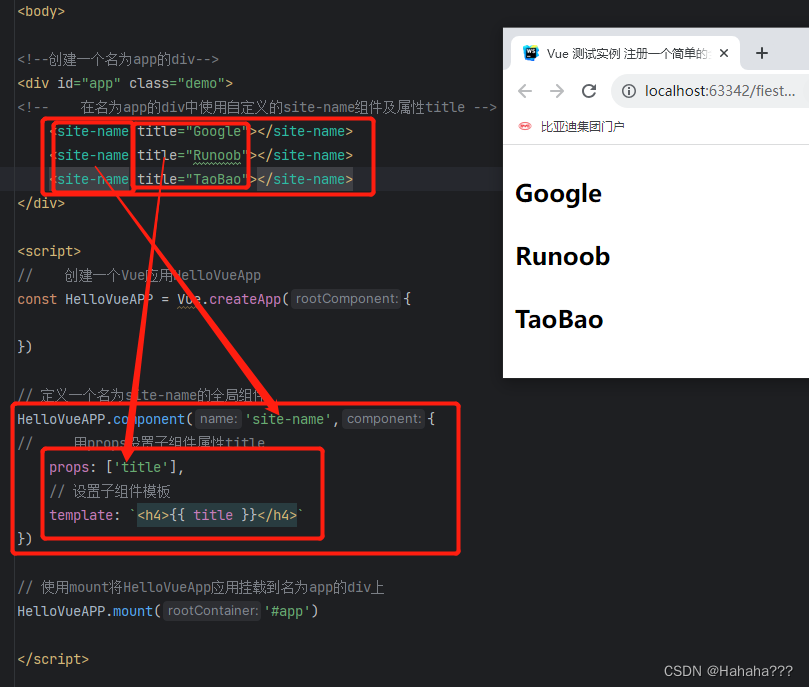Click the rootComponent parameter hint
This screenshot has width=809, height=687.
[347, 299]
